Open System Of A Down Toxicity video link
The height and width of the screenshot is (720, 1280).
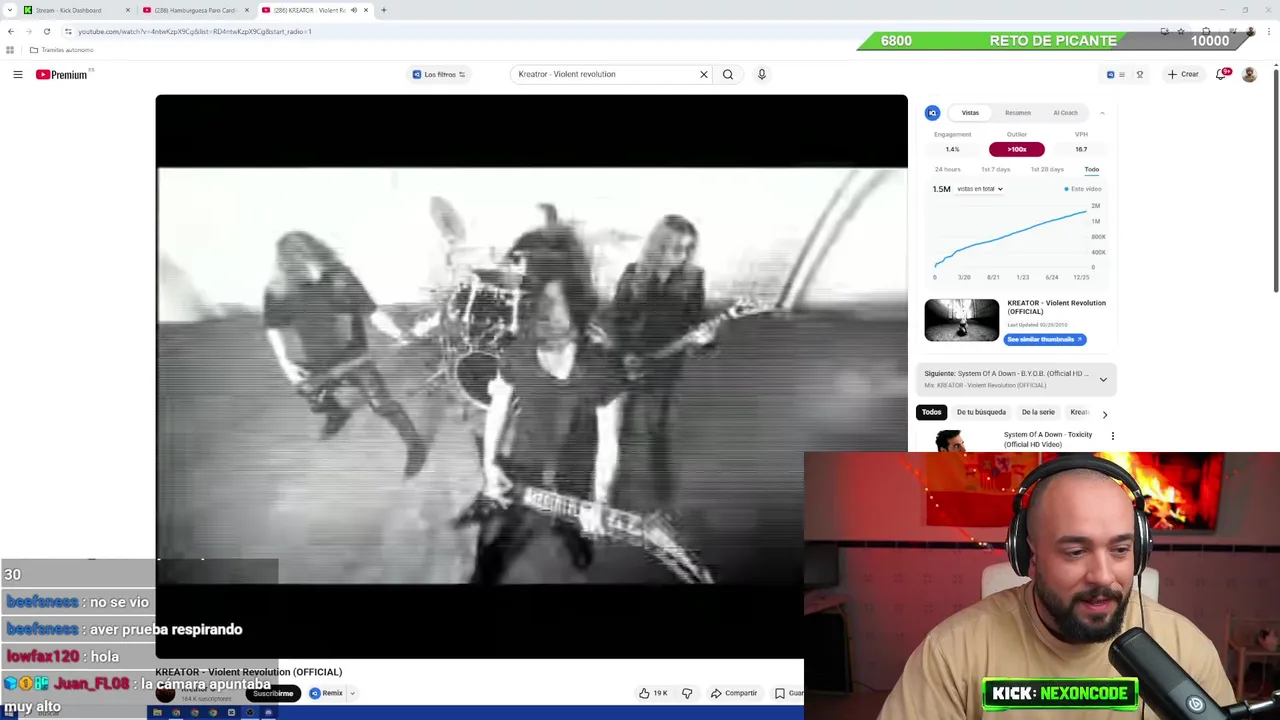(x=1047, y=439)
